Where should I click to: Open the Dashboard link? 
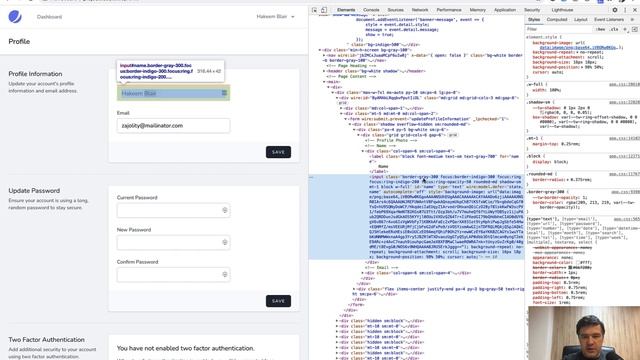pyautogui.click(x=49, y=17)
